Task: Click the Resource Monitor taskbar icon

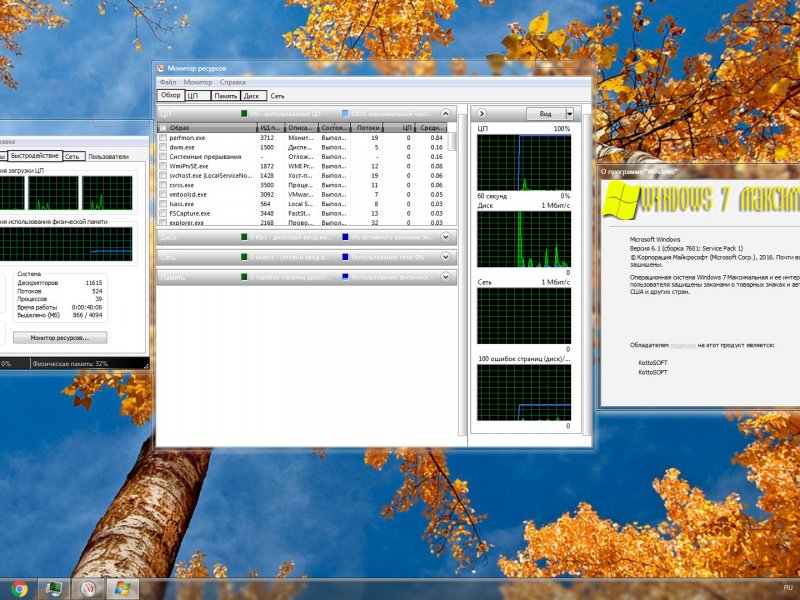Action: [x=88, y=589]
